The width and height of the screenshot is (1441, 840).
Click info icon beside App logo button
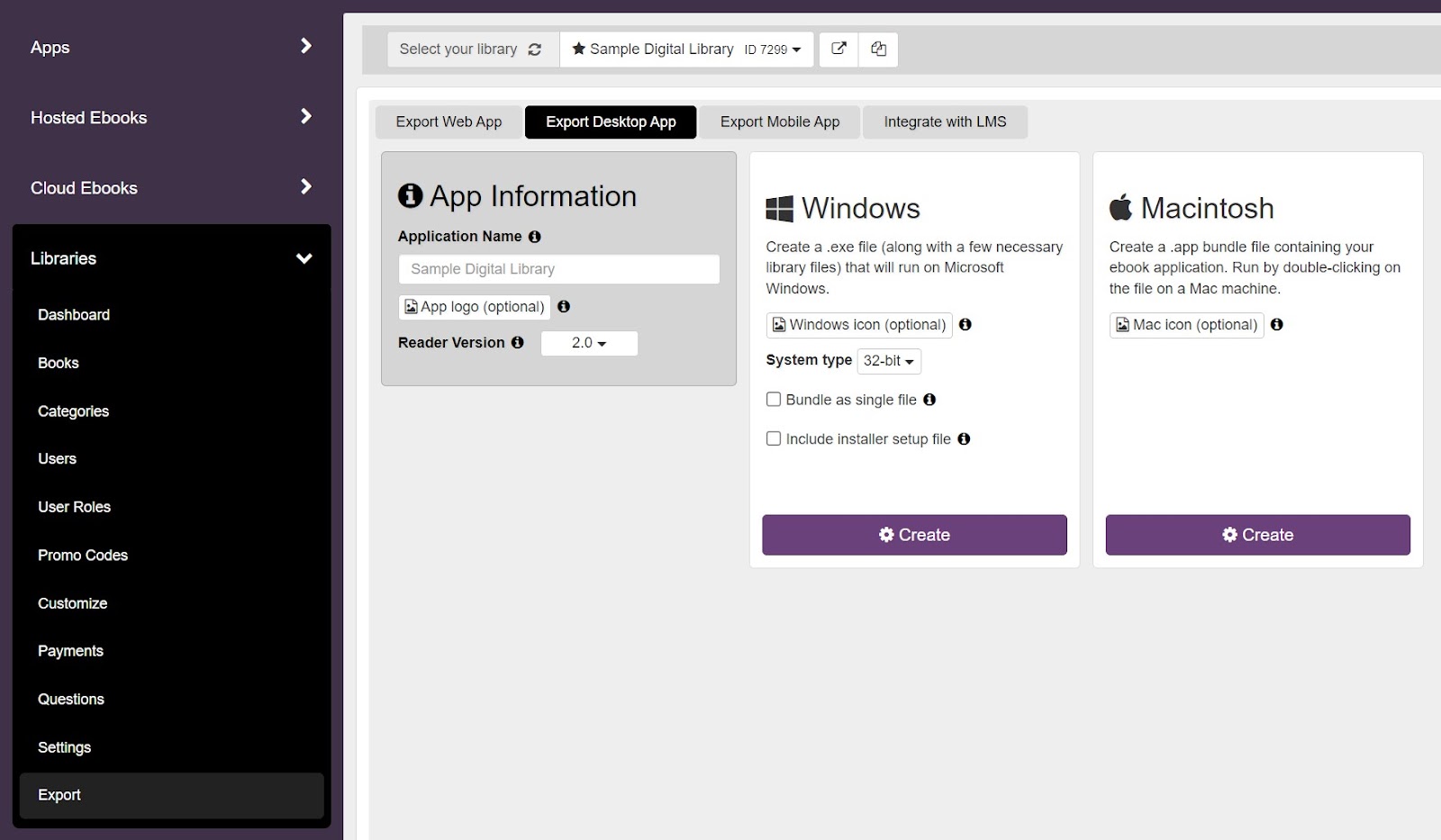pyautogui.click(x=564, y=307)
